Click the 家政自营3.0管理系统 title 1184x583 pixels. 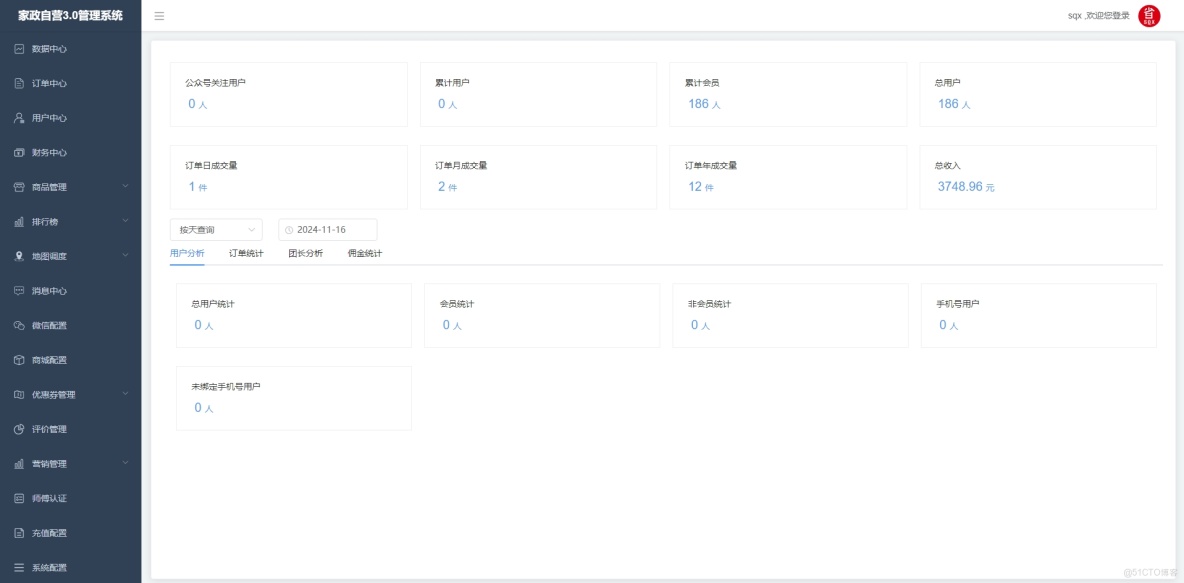pos(70,15)
